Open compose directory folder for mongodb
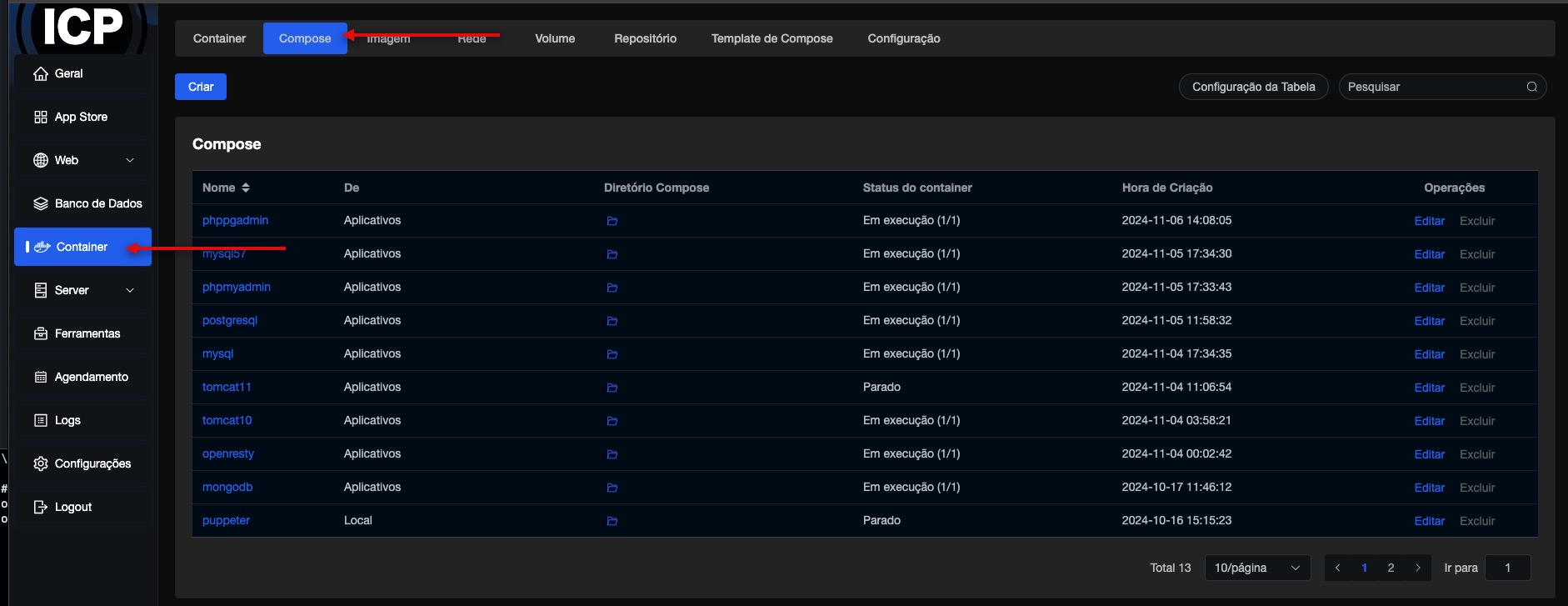This screenshot has height=606, width=1568. tap(612, 488)
